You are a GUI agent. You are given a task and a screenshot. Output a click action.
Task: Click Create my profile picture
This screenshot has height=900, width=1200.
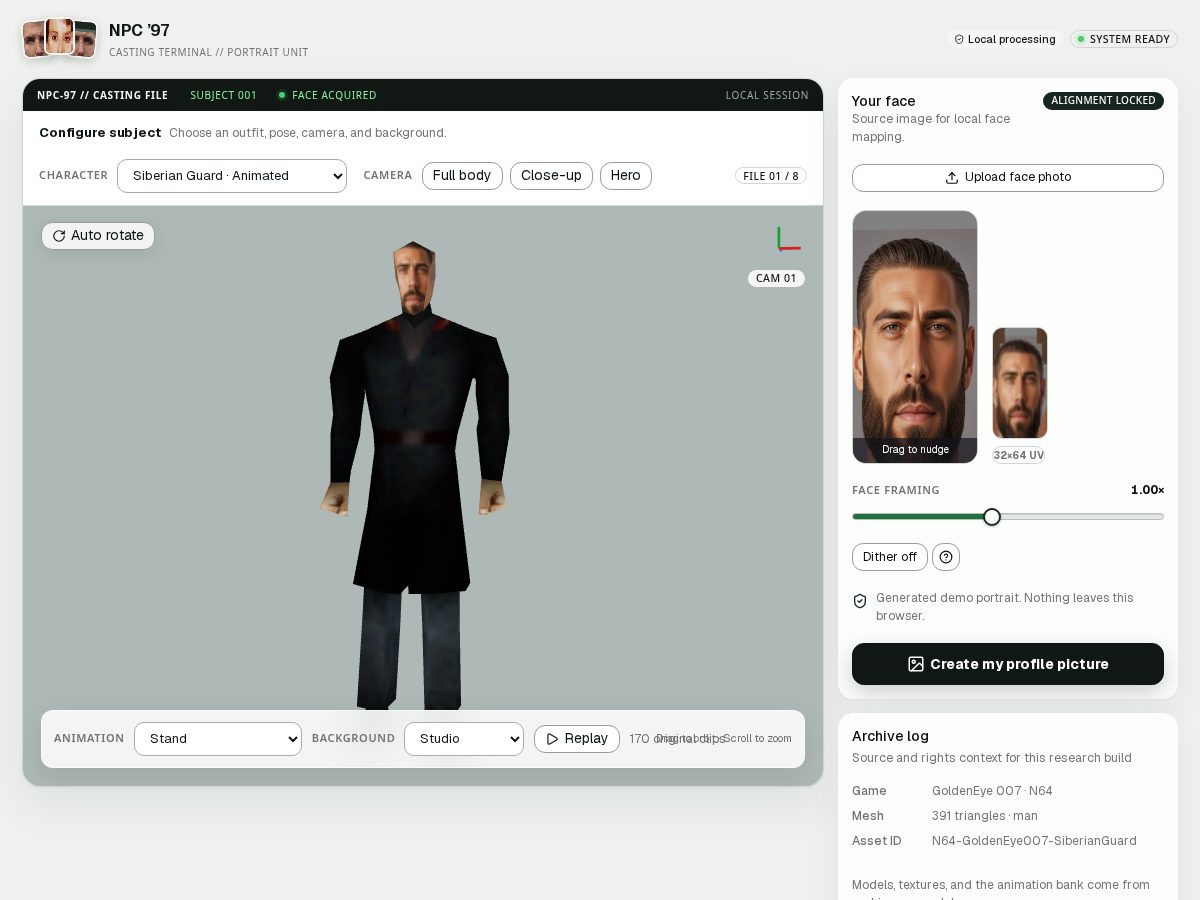[1008, 664]
